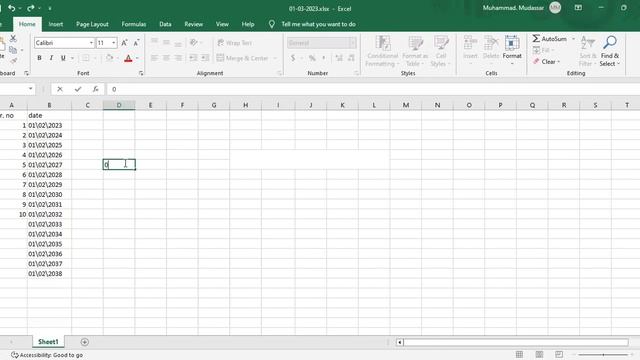Add a new sheet with plus button

coord(84,342)
